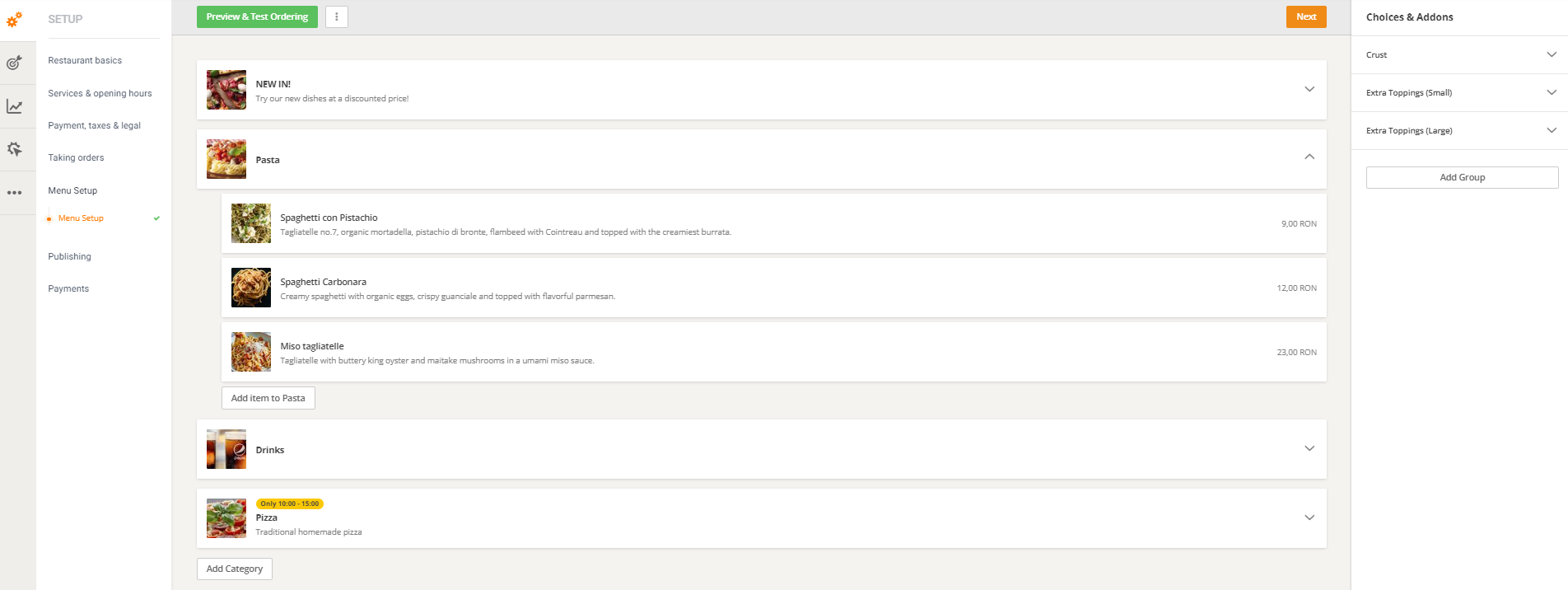Image resolution: width=1568 pixels, height=590 pixels.
Task: Click the Spaghetti Carbonara thumbnail
Action: 251,288
